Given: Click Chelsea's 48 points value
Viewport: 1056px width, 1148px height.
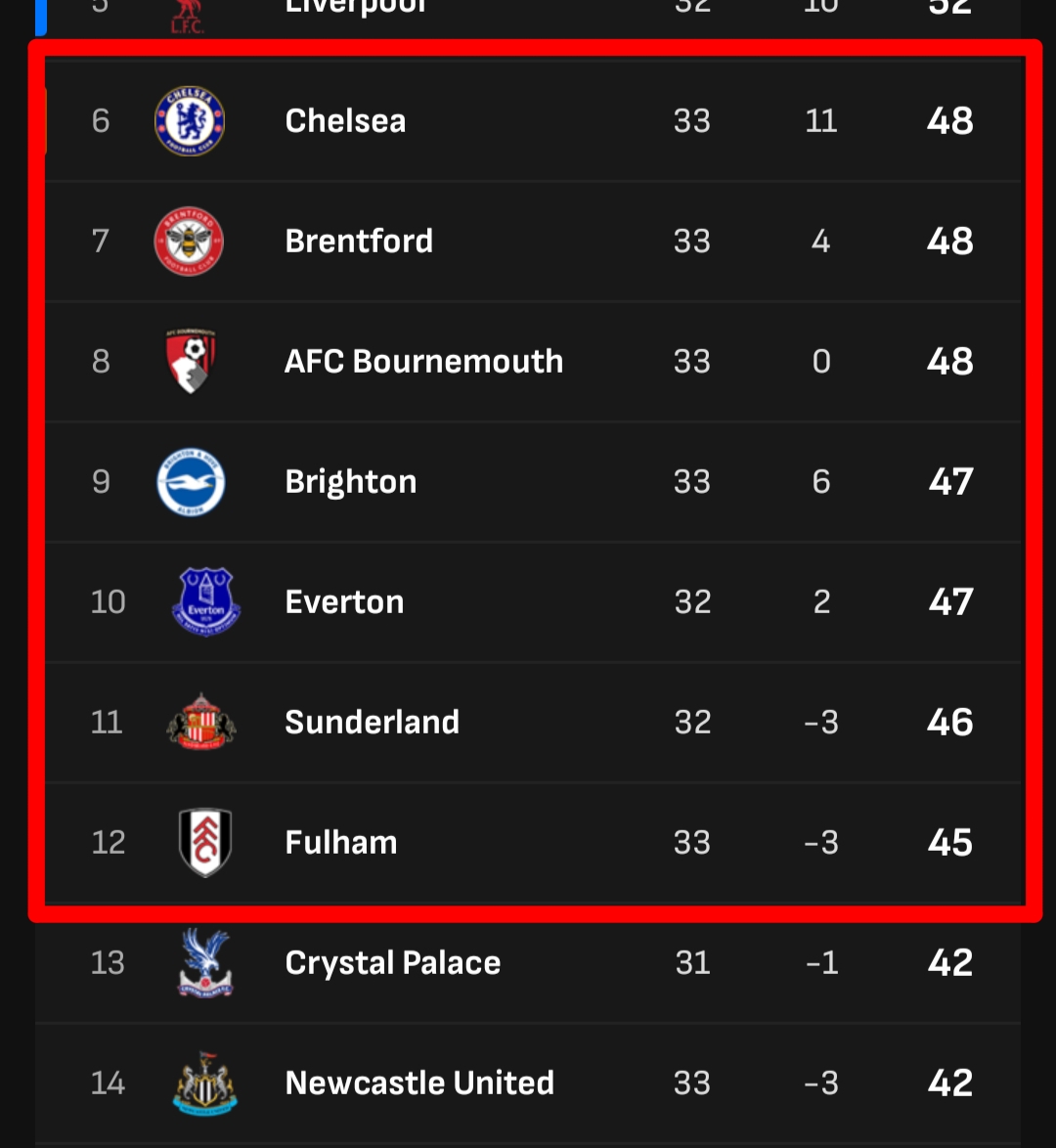Looking at the screenshot, I should coord(949,121).
